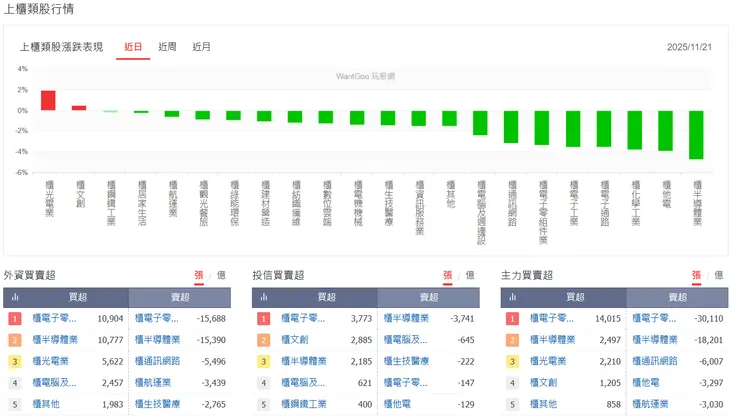
Task: Click 10,904 value in 外資 買超 list
Action: click(x=110, y=318)
